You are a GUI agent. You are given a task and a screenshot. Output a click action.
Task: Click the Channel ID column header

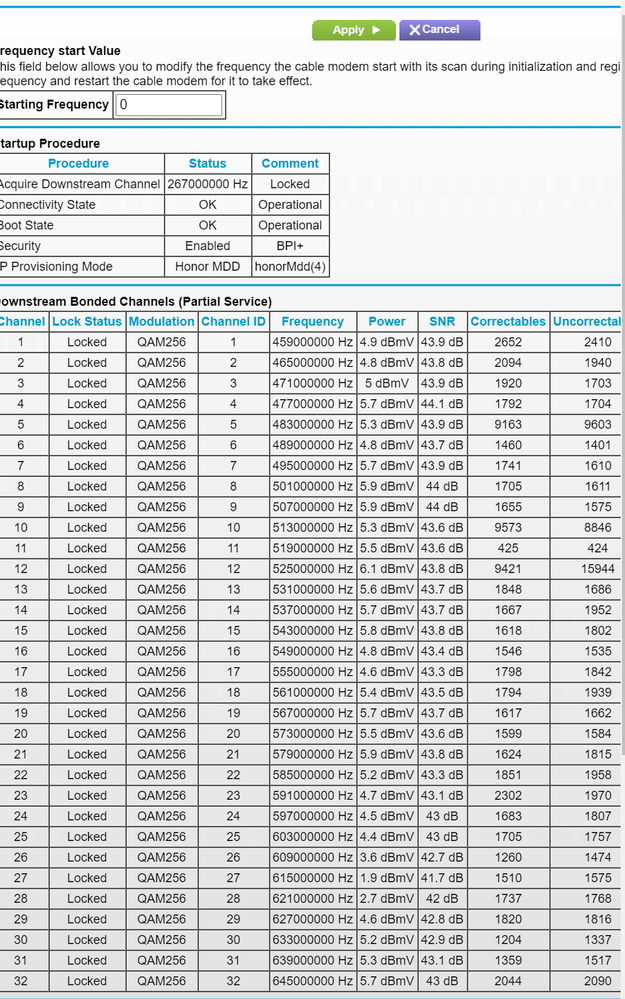pyautogui.click(x=233, y=321)
